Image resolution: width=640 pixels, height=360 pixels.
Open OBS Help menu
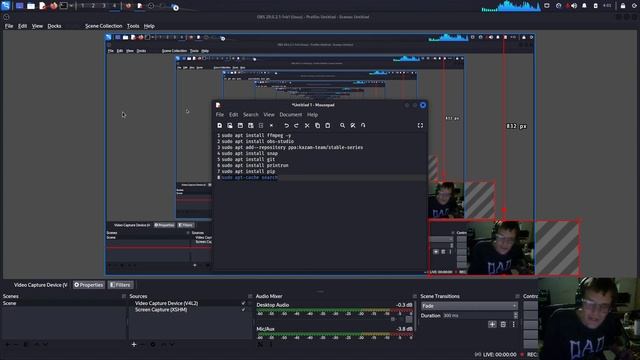(149, 26)
